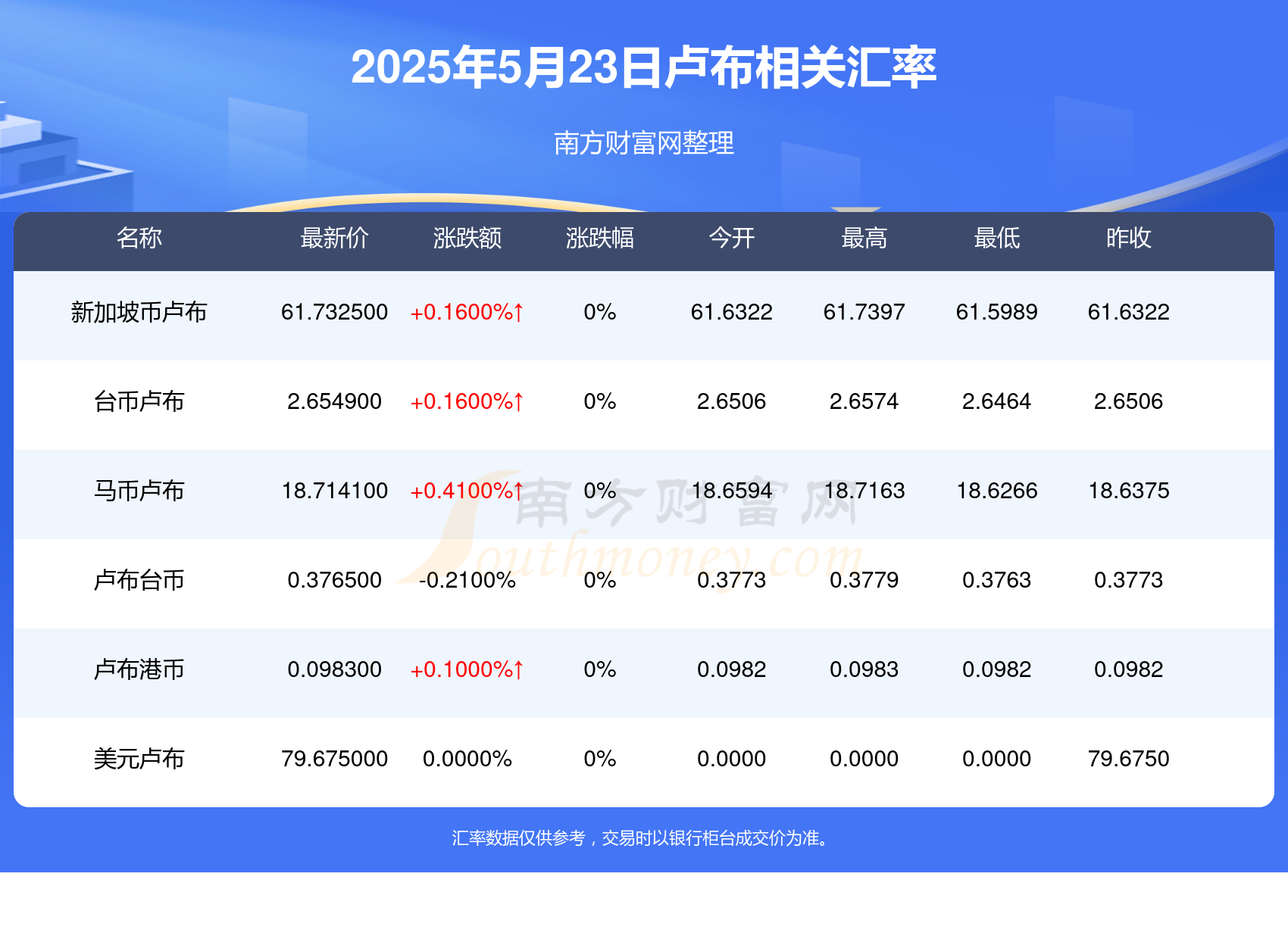1288x939 pixels.
Task: Click 昨收 value 0.3773 in 卢布台币 row
Action: (x=1129, y=580)
